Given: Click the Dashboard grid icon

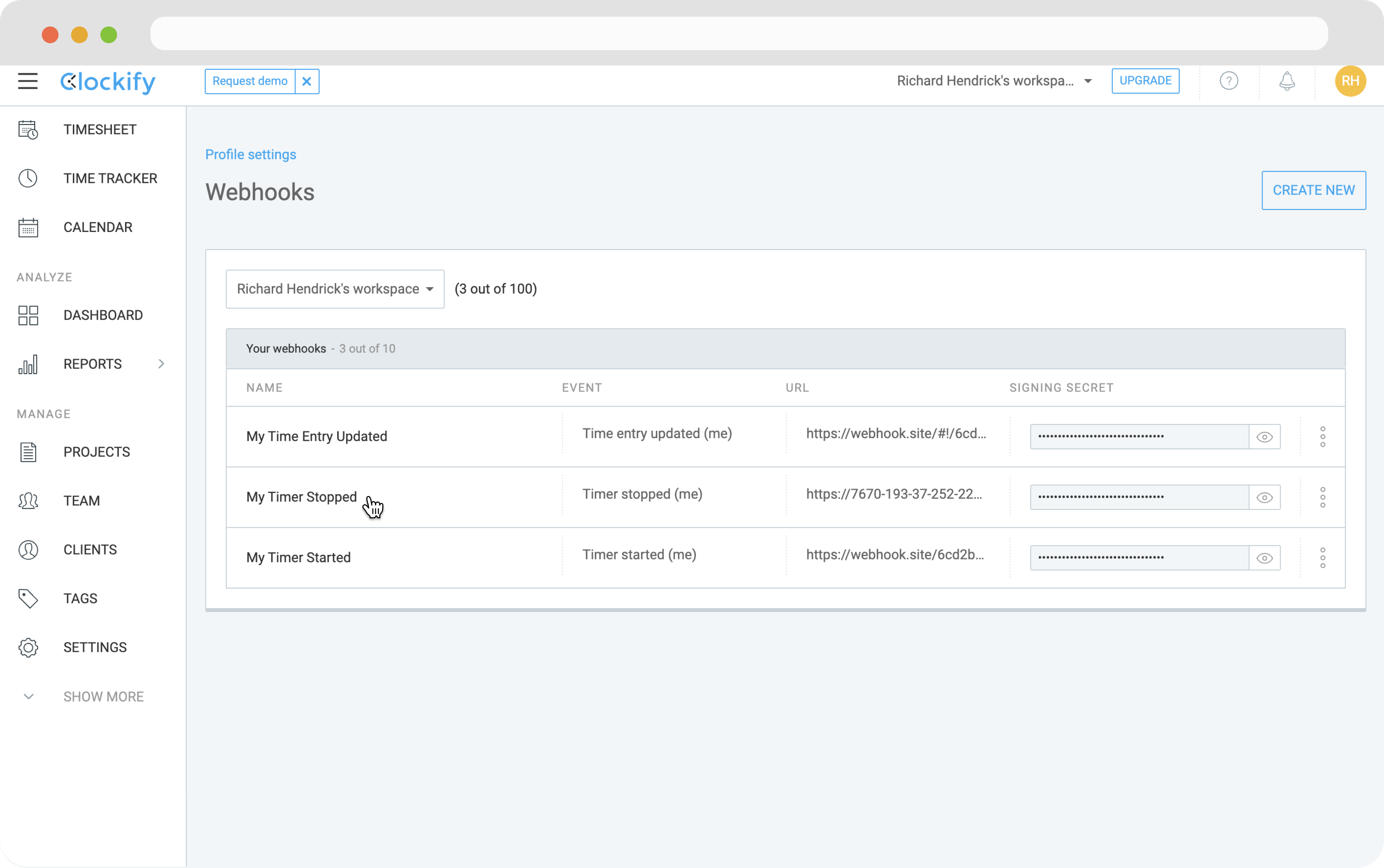Looking at the screenshot, I should point(28,315).
